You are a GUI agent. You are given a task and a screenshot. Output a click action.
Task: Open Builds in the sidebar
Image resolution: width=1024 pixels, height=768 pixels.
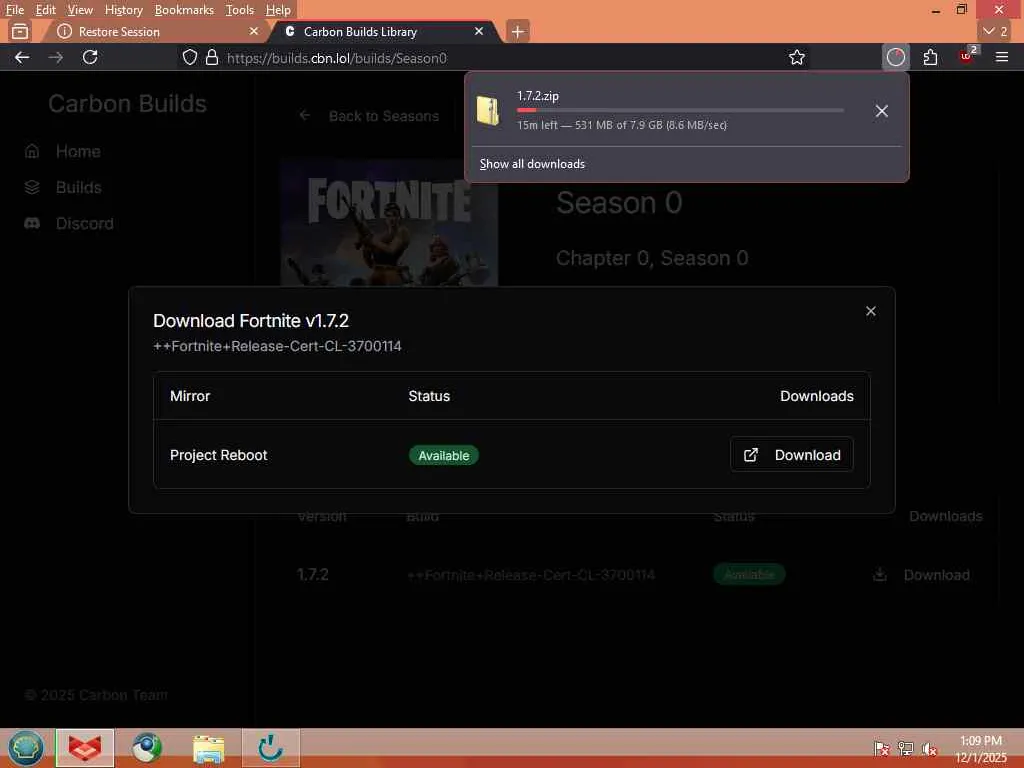78,187
